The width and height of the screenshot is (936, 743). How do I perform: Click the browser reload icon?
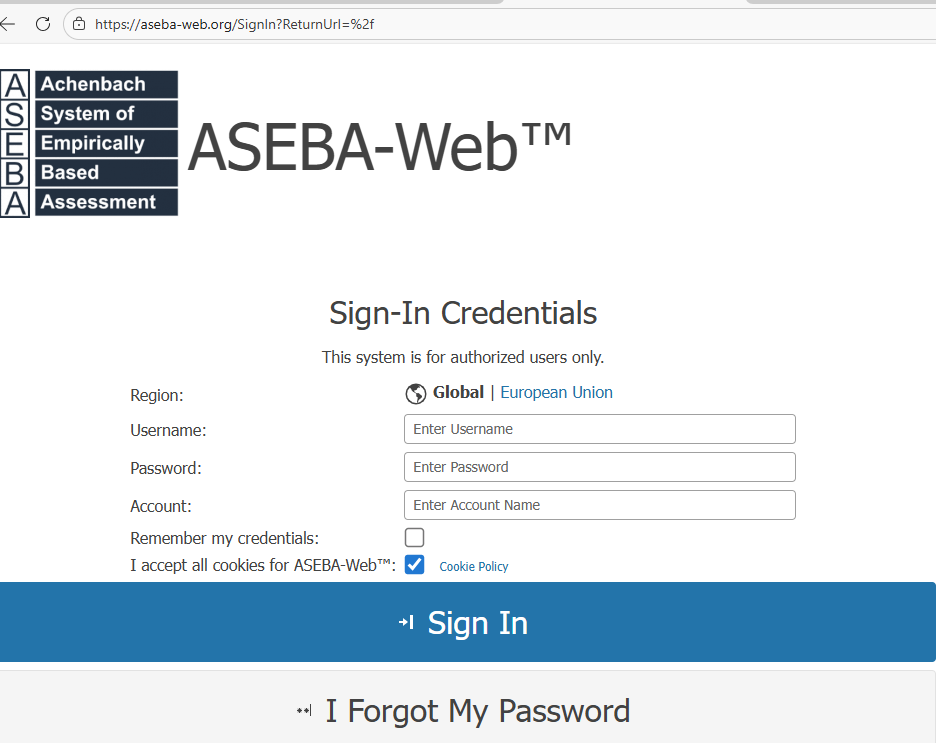click(x=43, y=24)
